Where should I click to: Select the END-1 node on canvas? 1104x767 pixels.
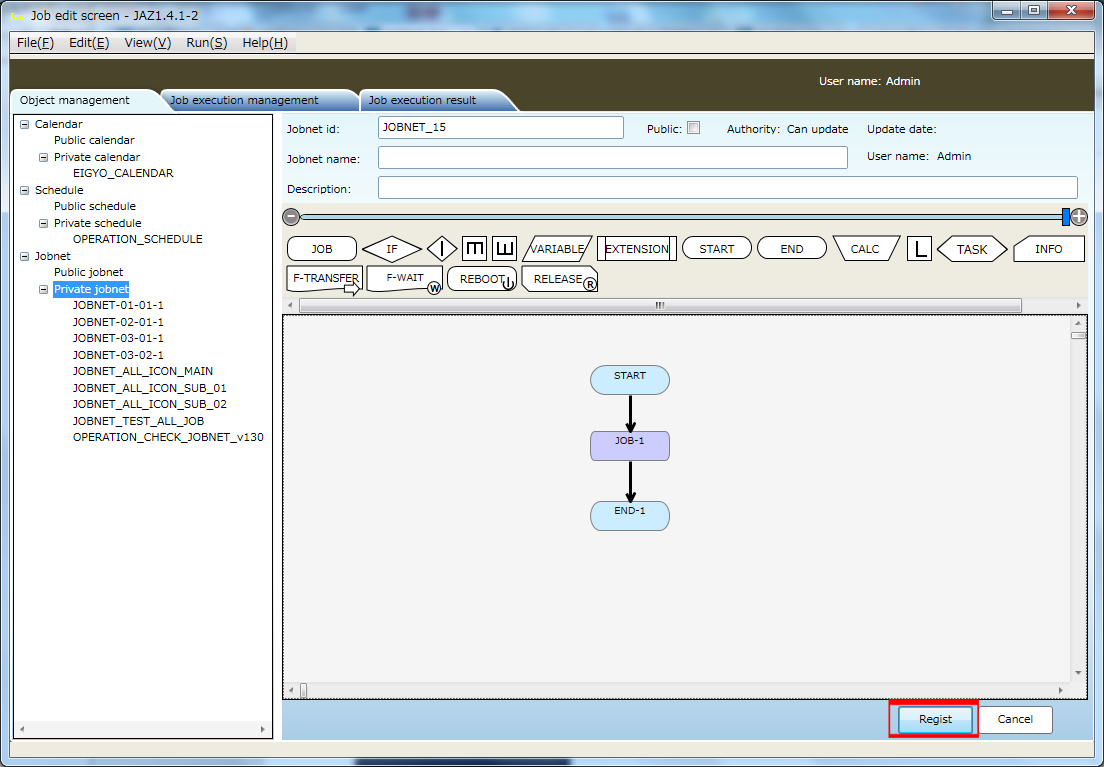[x=629, y=516]
